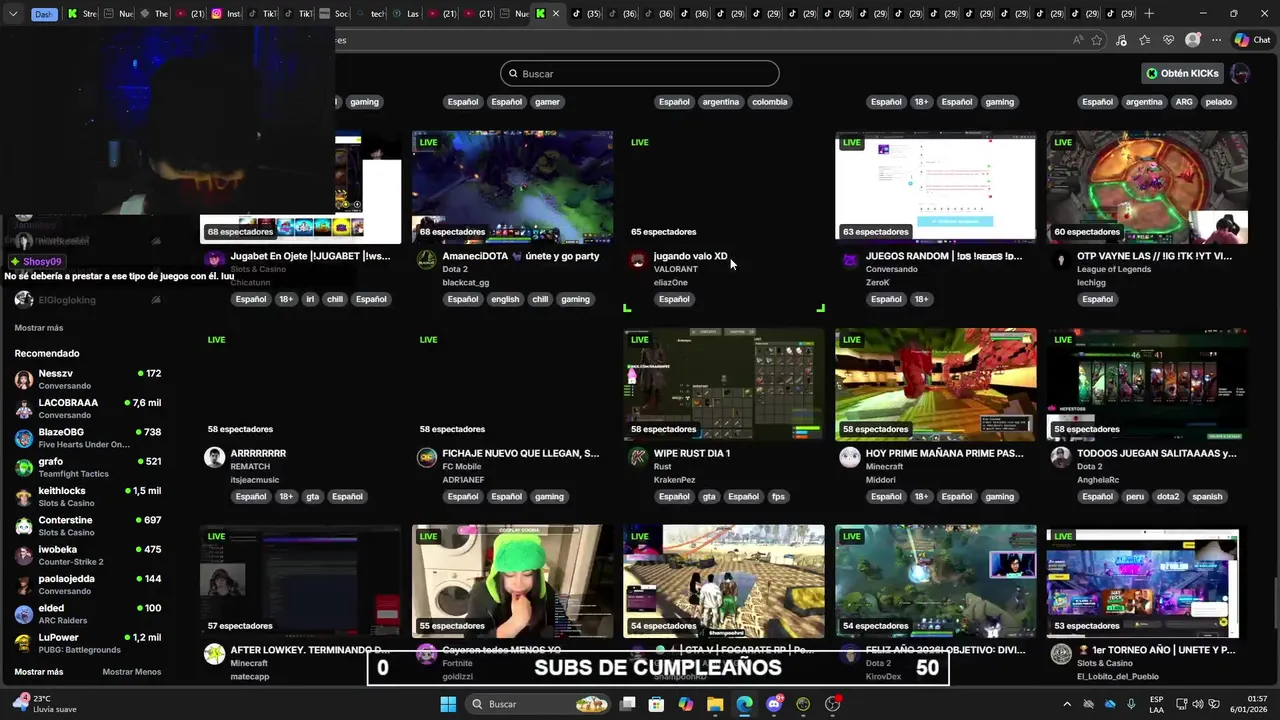Expand hidden system tray icons chevron
Screen dimensions: 1280x720
pyautogui.click(x=1067, y=704)
